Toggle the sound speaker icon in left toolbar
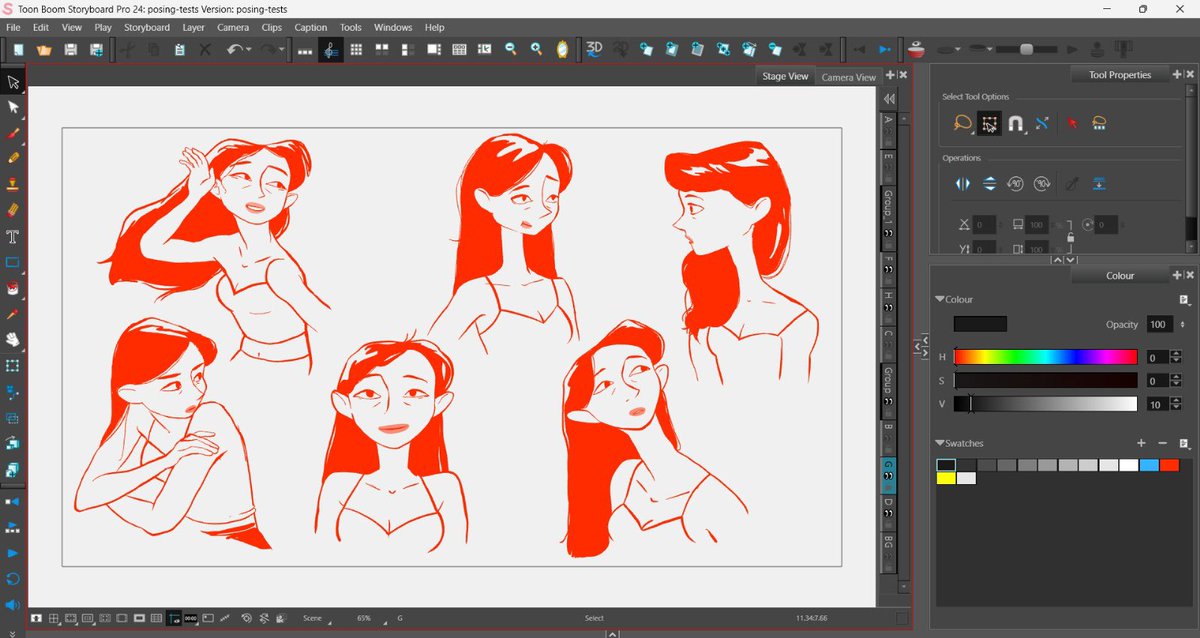 coord(13,605)
